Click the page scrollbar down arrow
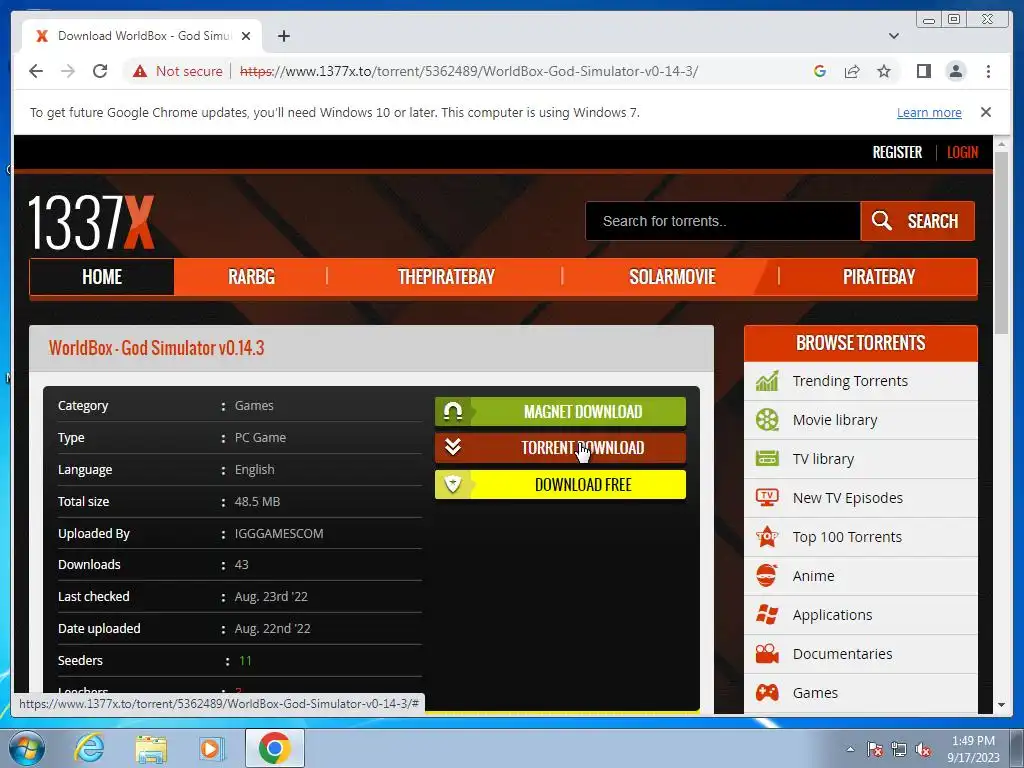The width and height of the screenshot is (1024, 768). pos(1001,705)
